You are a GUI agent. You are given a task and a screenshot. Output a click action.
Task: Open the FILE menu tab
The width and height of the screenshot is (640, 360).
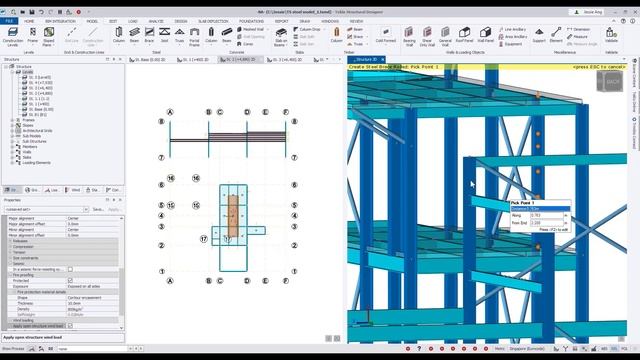point(9,21)
